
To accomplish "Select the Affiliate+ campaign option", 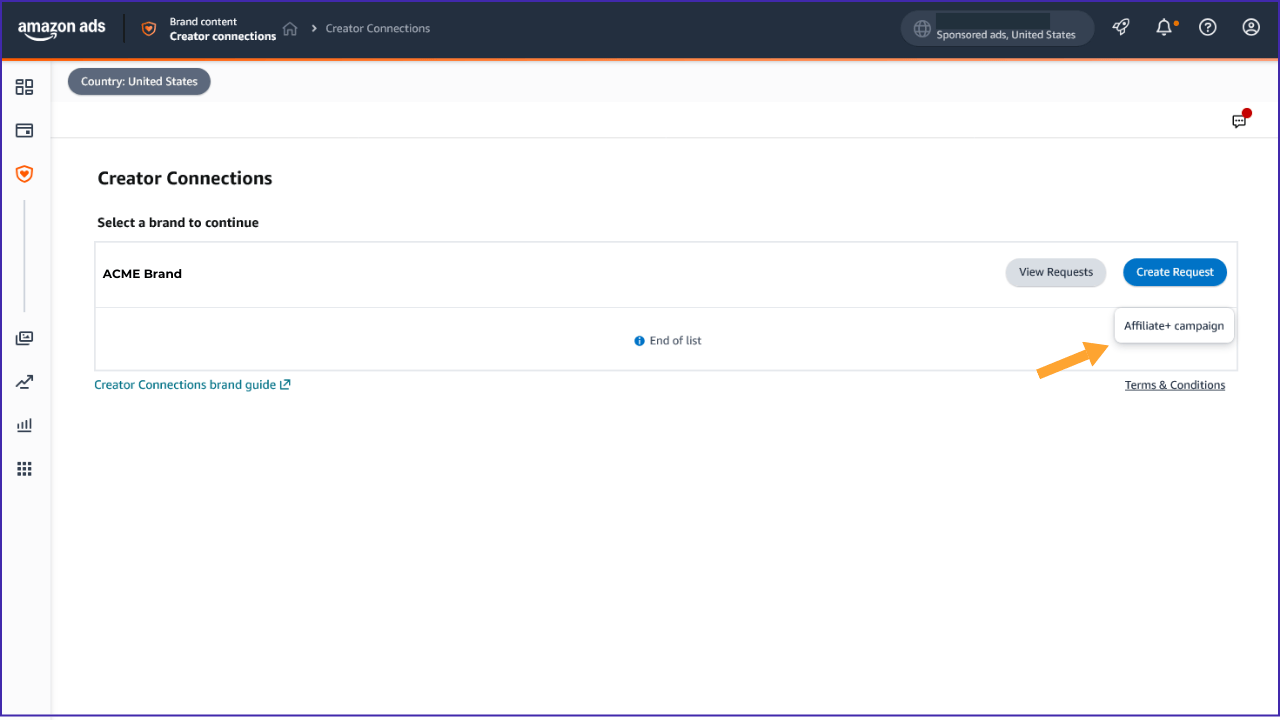I will pos(1174,325).
